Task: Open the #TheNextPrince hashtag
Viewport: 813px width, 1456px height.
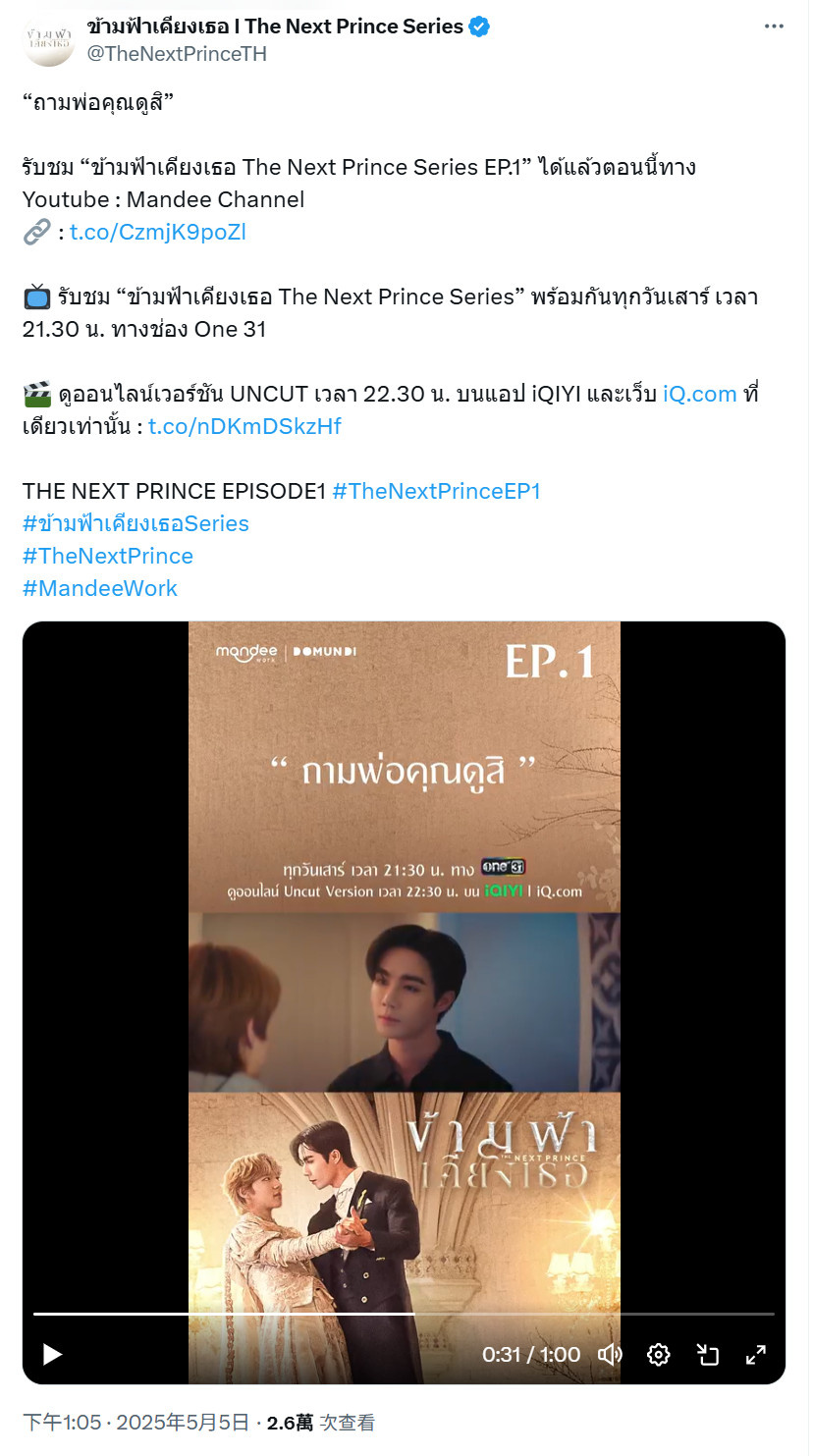Action: (x=108, y=556)
